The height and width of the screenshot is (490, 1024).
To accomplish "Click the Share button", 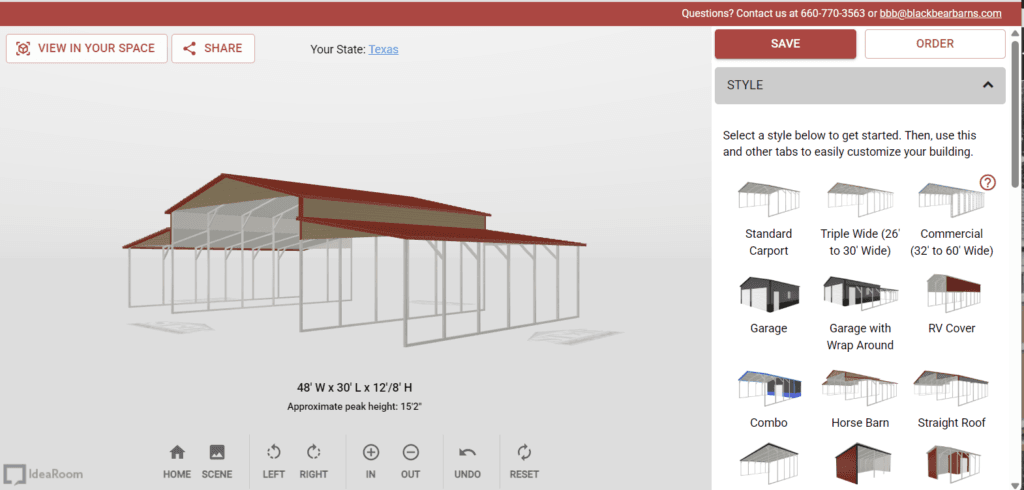I will [x=213, y=48].
